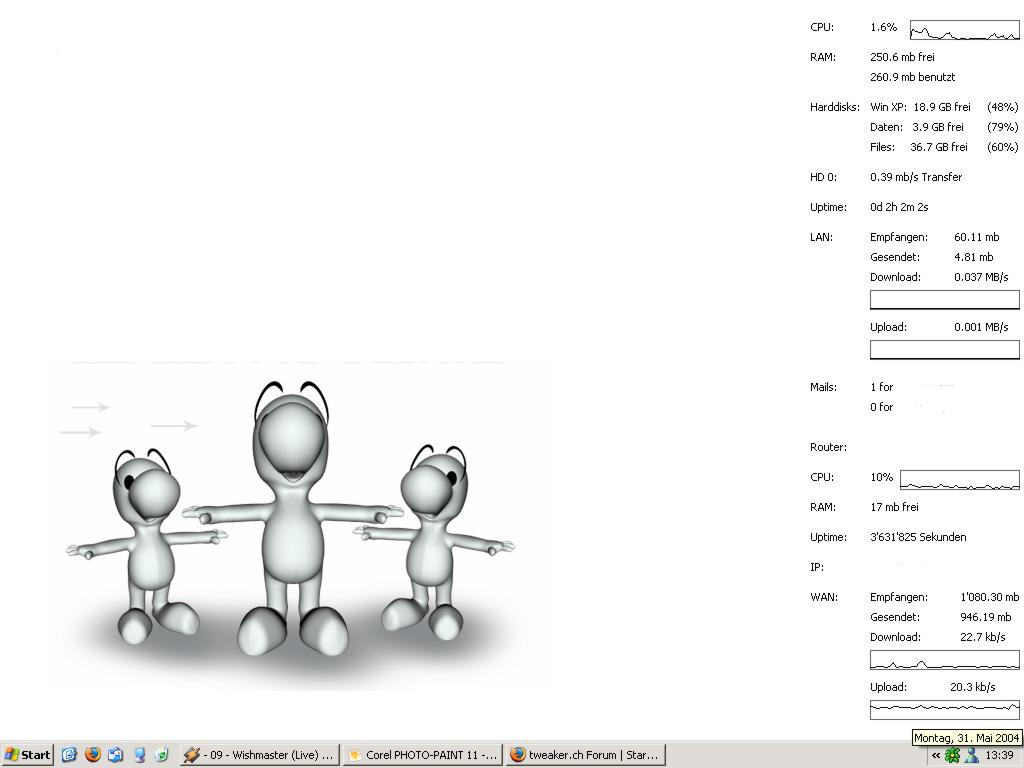The image size is (1024, 768).
Task: Click the taskbar clock showing 13:39
Action: pyautogui.click(x=999, y=755)
